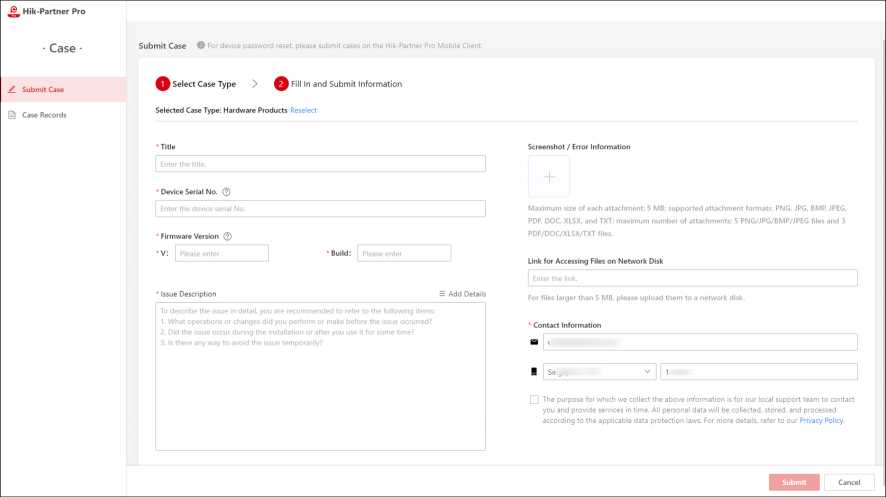Click the mobile phone icon
The image size is (886, 497).
(x=534, y=372)
